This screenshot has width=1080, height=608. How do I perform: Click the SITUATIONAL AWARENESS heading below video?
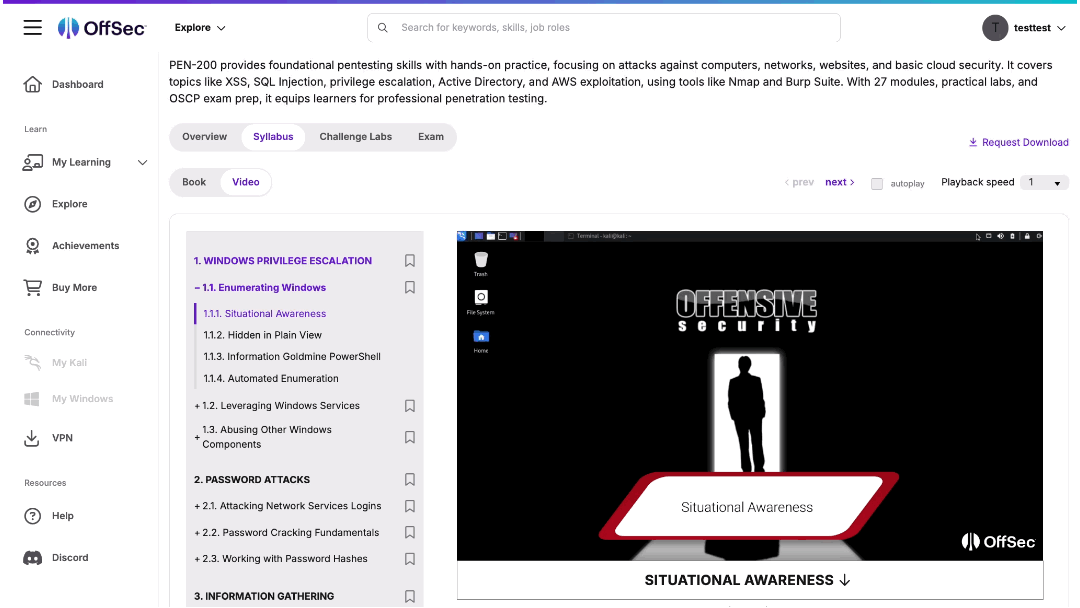point(747,580)
